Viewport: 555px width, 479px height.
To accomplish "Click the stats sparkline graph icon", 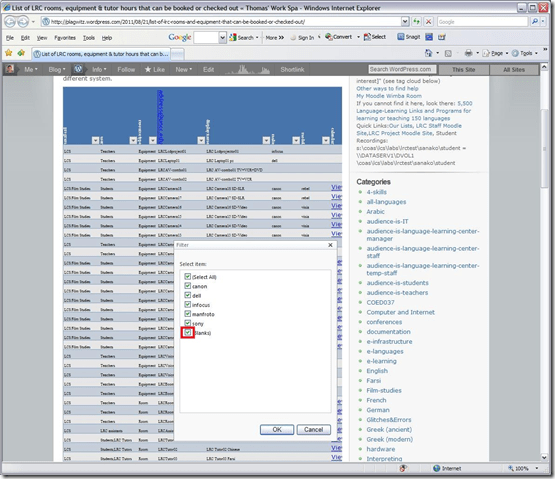I will 247,69.
